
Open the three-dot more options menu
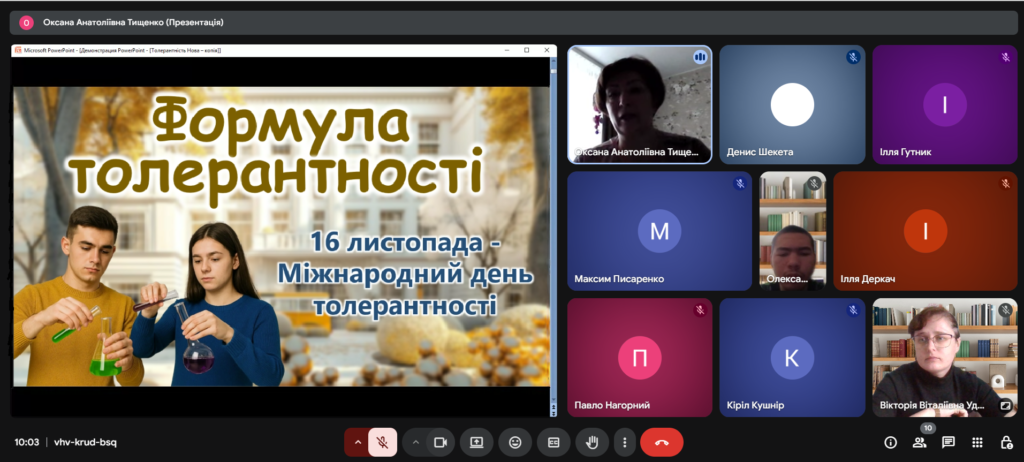pos(625,442)
